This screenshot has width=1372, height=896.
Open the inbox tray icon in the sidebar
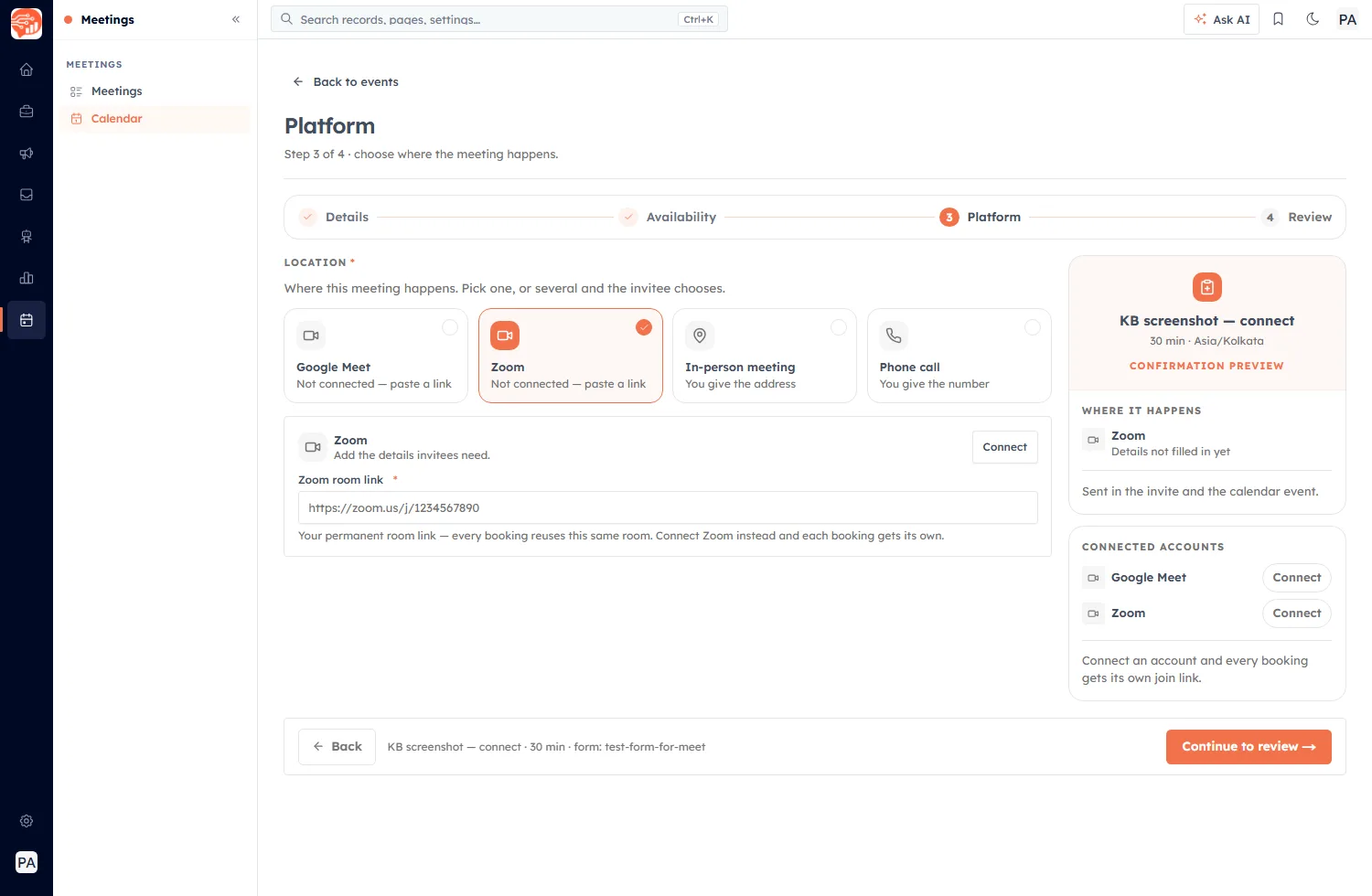point(27,195)
